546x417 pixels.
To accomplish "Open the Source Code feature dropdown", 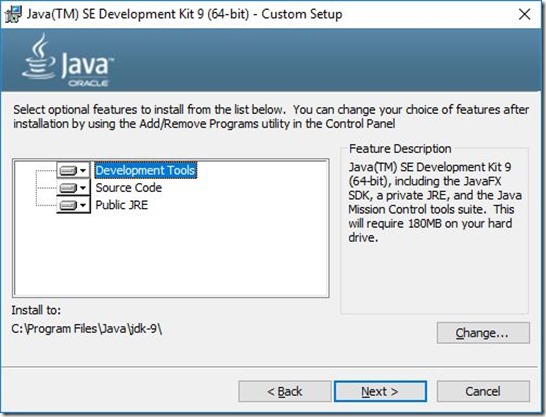I will [x=73, y=188].
